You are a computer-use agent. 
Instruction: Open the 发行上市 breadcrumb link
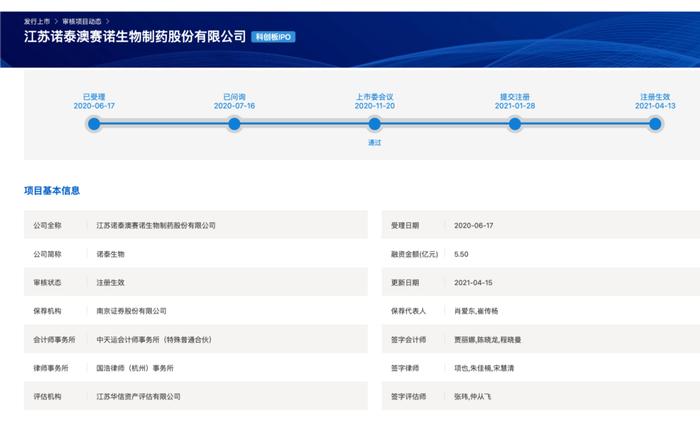(x=37, y=21)
